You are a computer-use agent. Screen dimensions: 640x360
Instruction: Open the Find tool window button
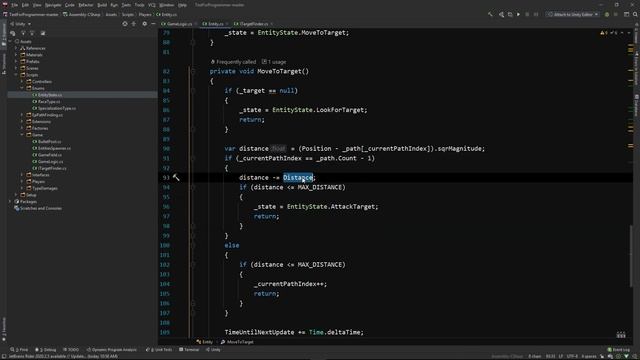click(x=20, y=350)
